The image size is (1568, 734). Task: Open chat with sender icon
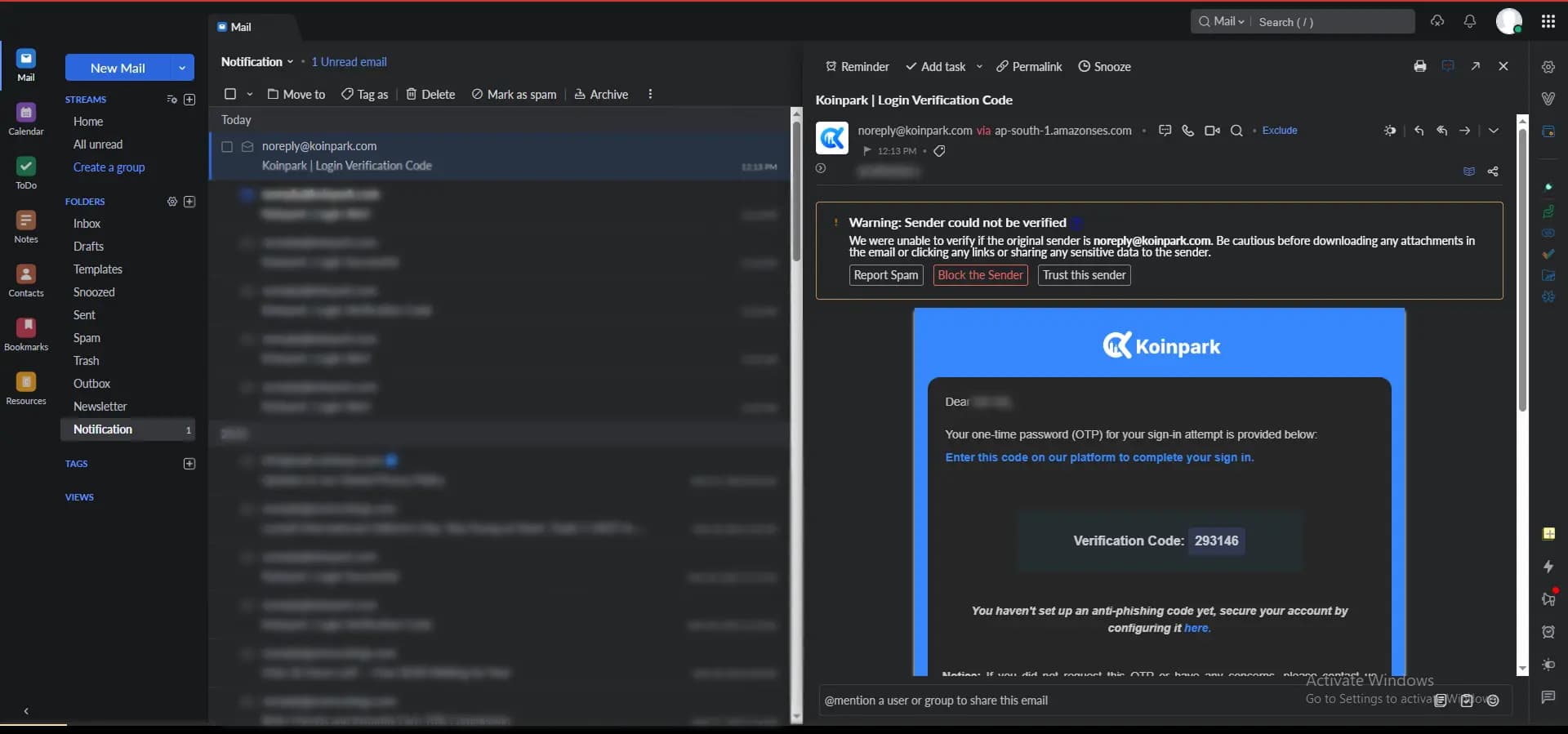coord(1165,131)
